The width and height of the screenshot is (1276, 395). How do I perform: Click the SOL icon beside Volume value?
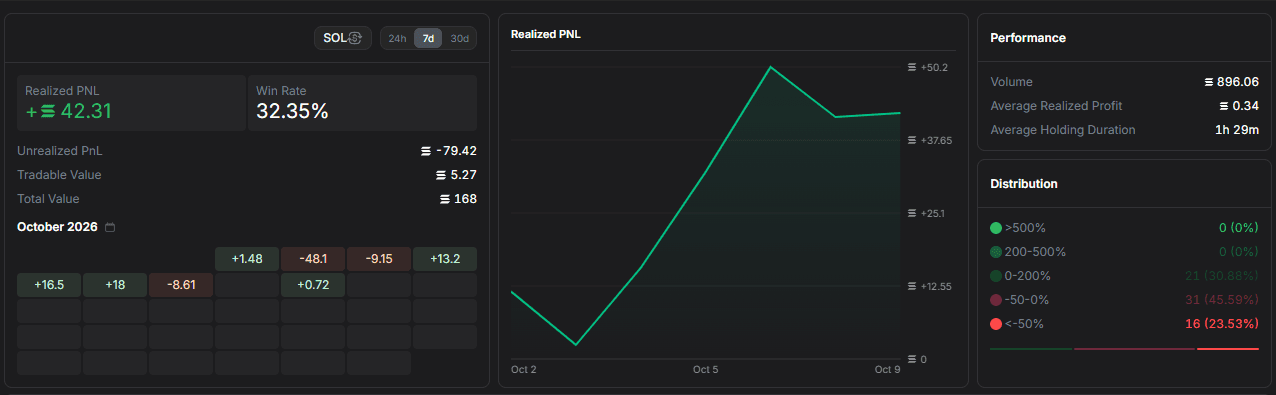(x=1209, y=82)
